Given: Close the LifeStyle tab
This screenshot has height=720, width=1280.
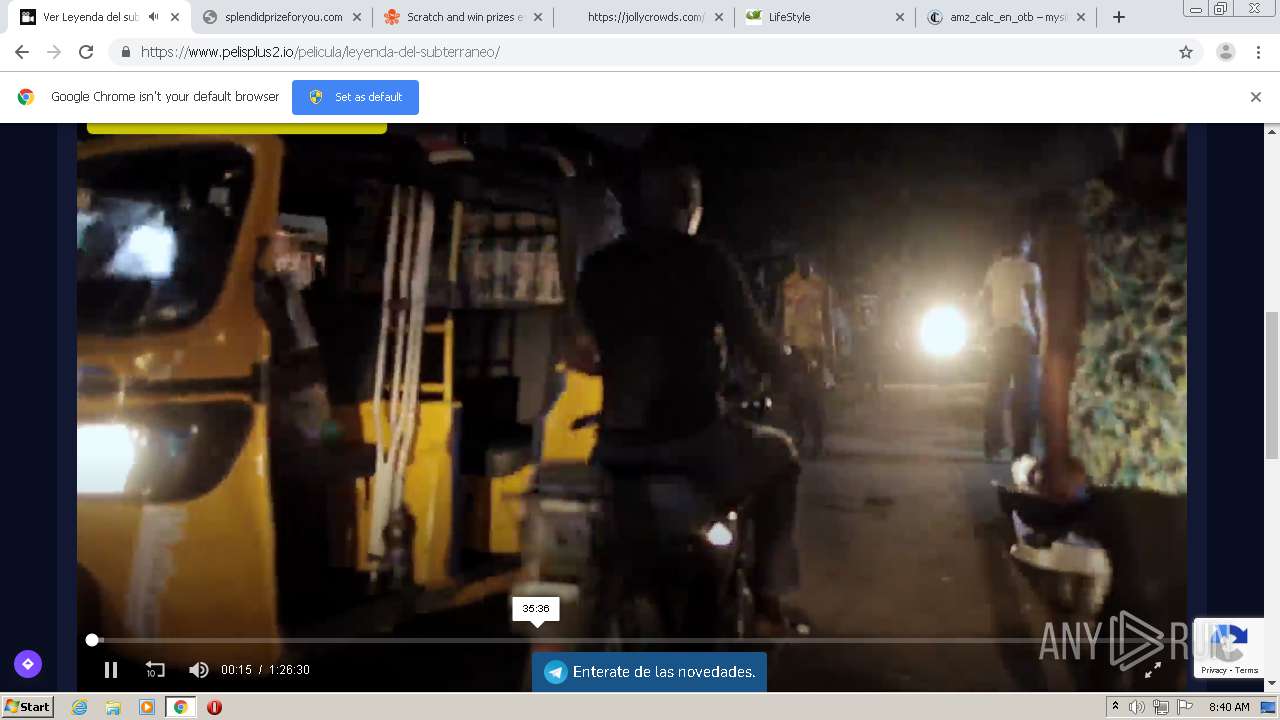Looking at the screenshot, I should 899,17.
